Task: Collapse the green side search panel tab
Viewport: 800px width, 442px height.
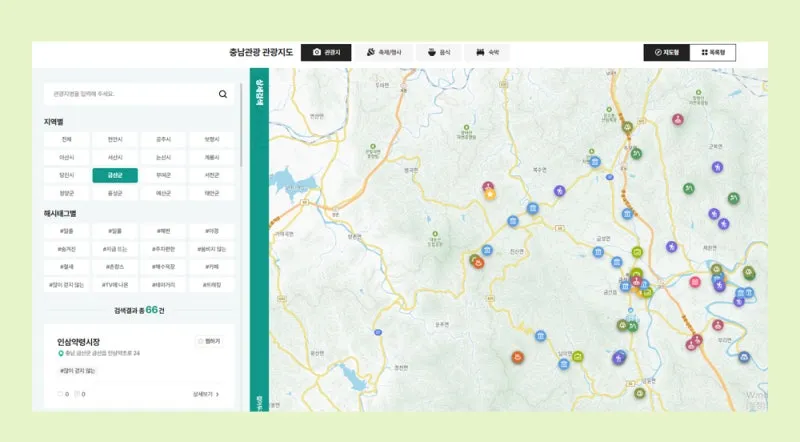Action: click(259, 90)
